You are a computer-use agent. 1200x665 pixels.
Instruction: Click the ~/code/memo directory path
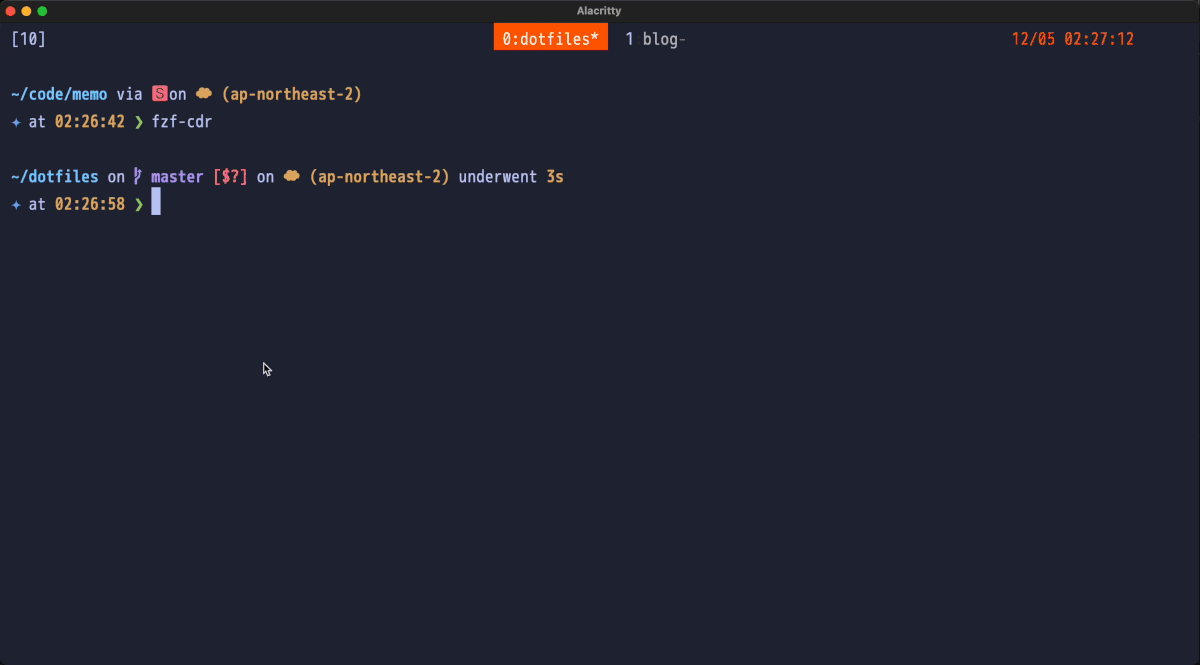[59, 94]
